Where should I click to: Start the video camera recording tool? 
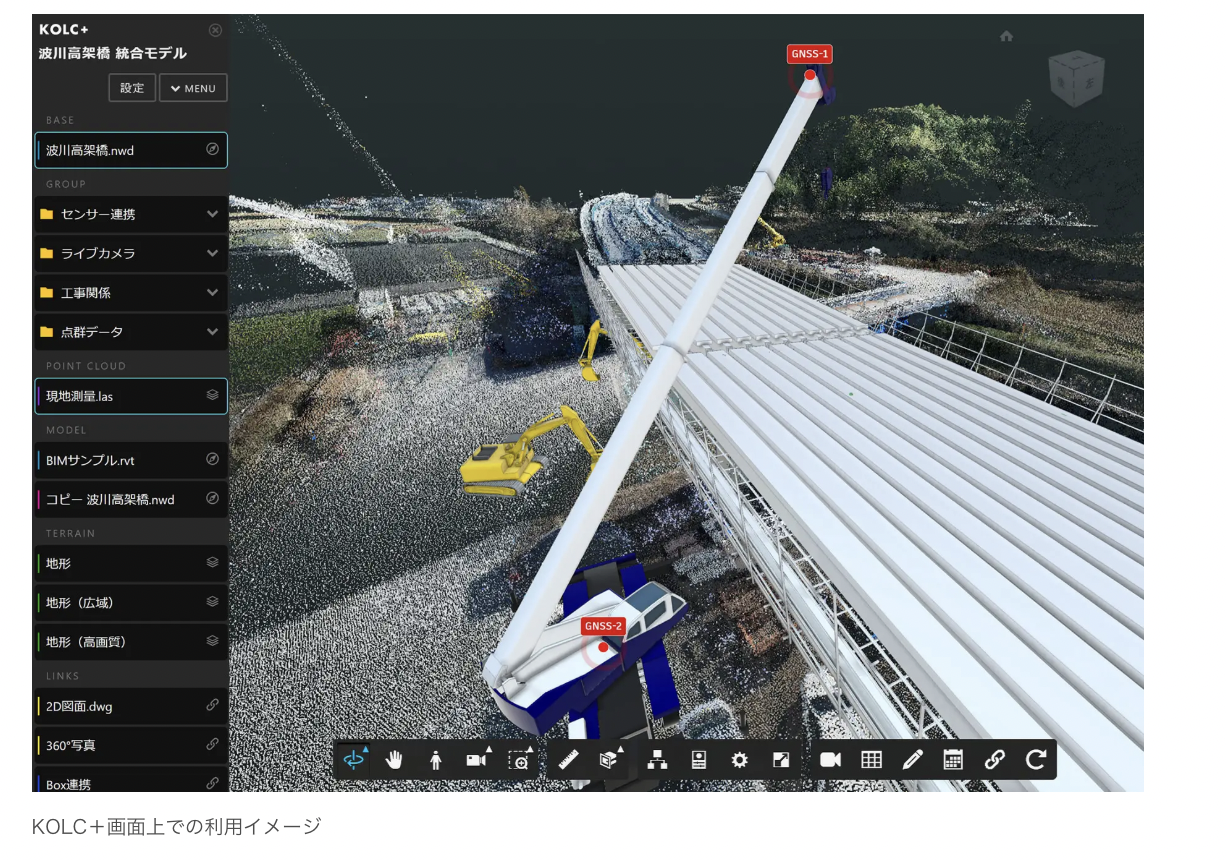[x=830, y=760]
